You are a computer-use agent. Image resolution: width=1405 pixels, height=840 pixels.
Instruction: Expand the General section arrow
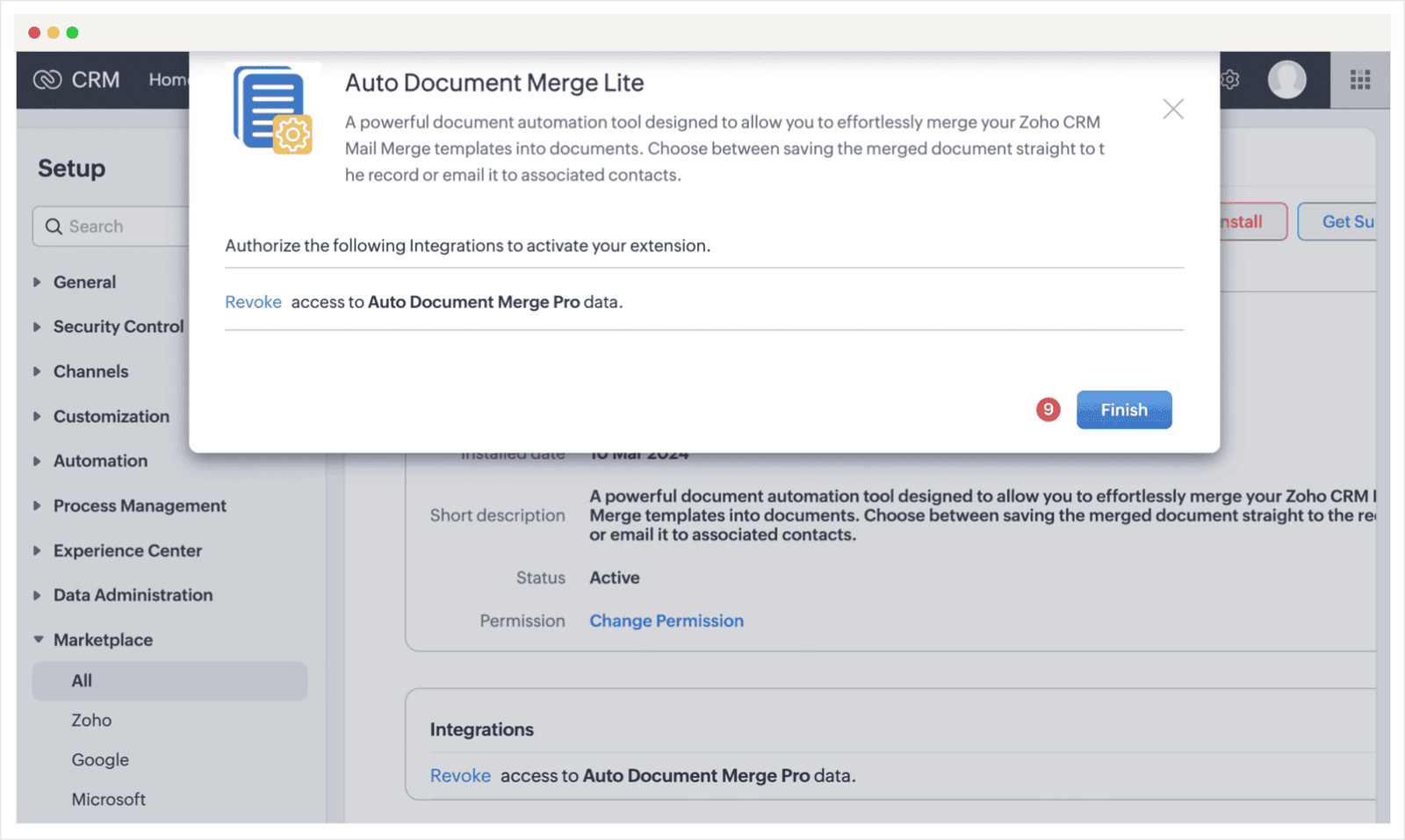click(x=37, y=282)
